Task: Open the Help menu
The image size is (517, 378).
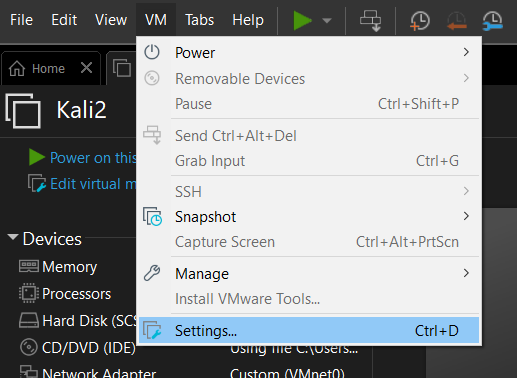Action: (x=248, y=20)
